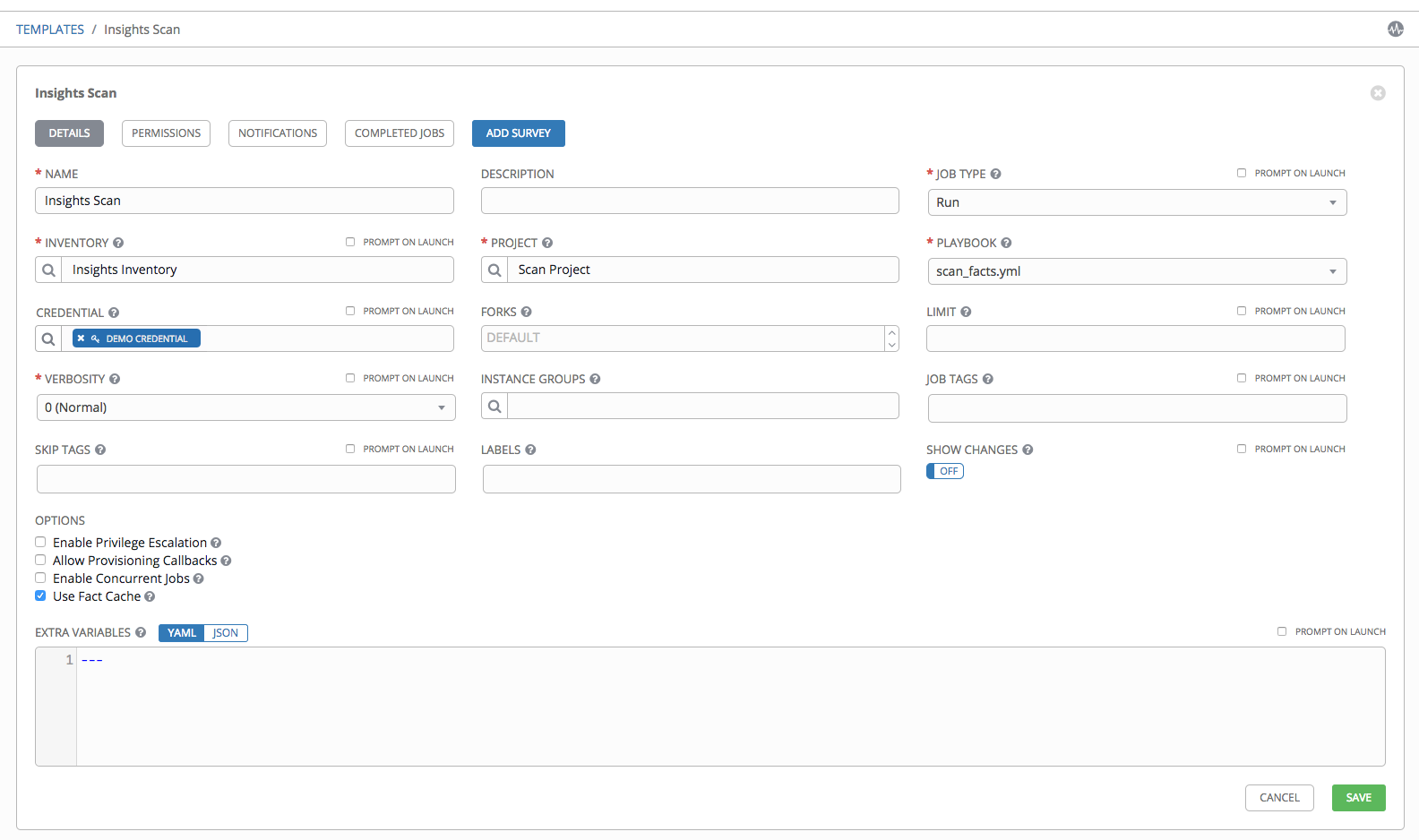Show Enable Concurrent Jobs help icon
This screenshot has width=1419, height=840.
click(x=199, y=579)
